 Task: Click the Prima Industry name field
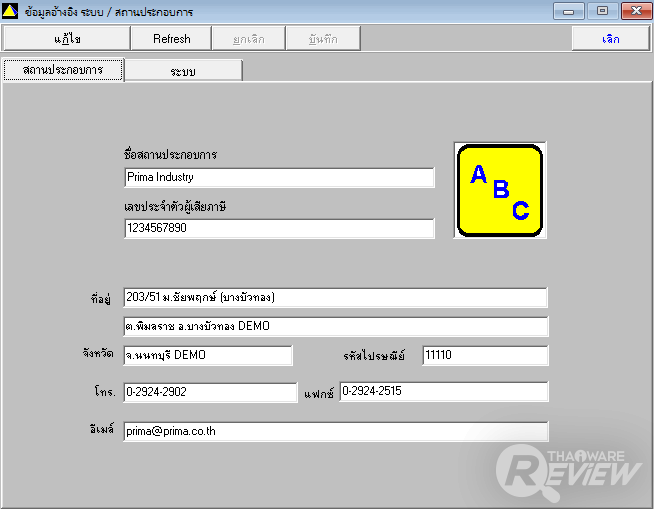tap(279, 177)
